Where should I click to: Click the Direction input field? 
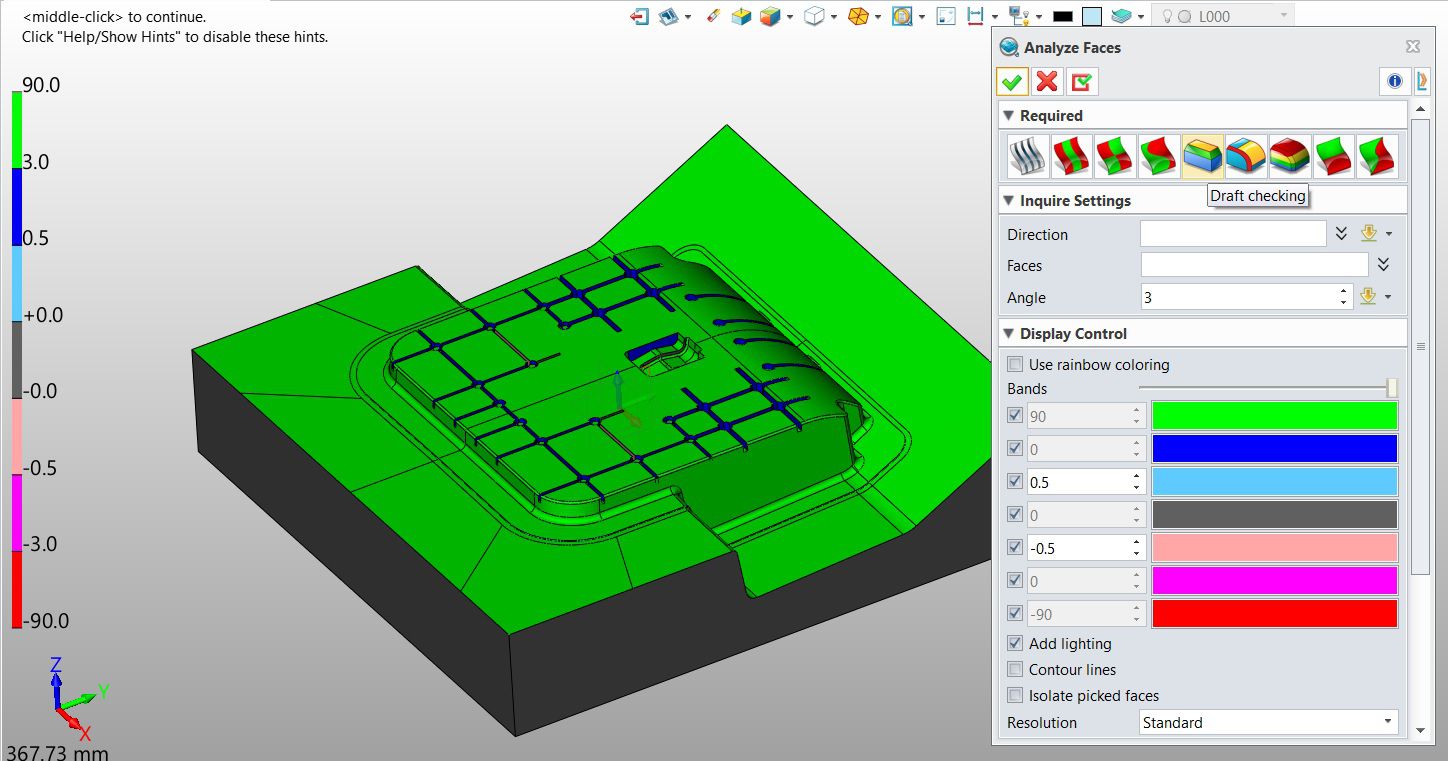1233,234
